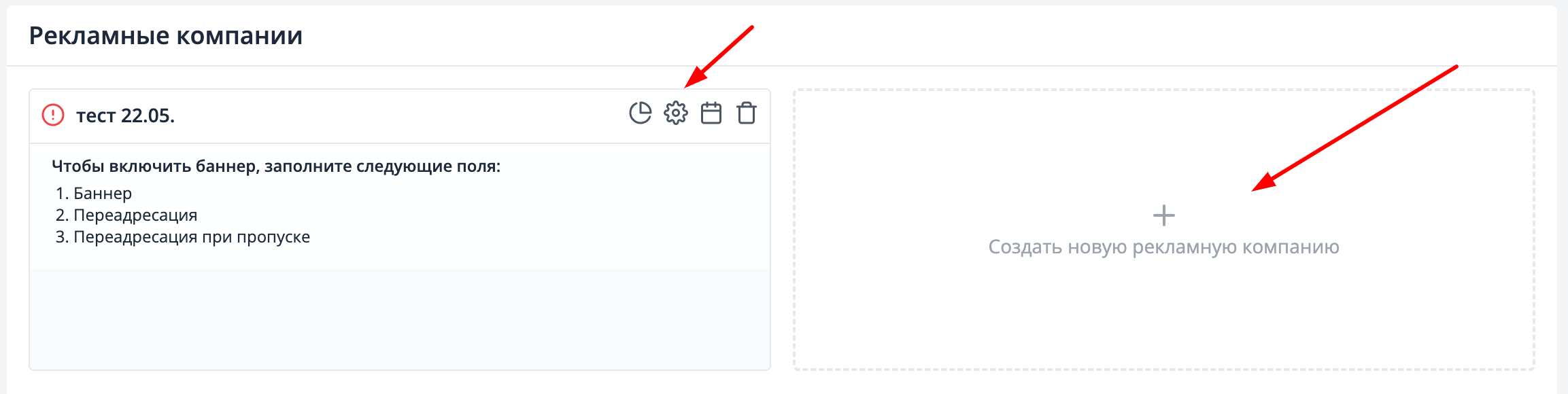This screenshot has height=394, width=1568.
Task: Click the grey empty footer of the campaign card
Action: [x=400, y=319]
